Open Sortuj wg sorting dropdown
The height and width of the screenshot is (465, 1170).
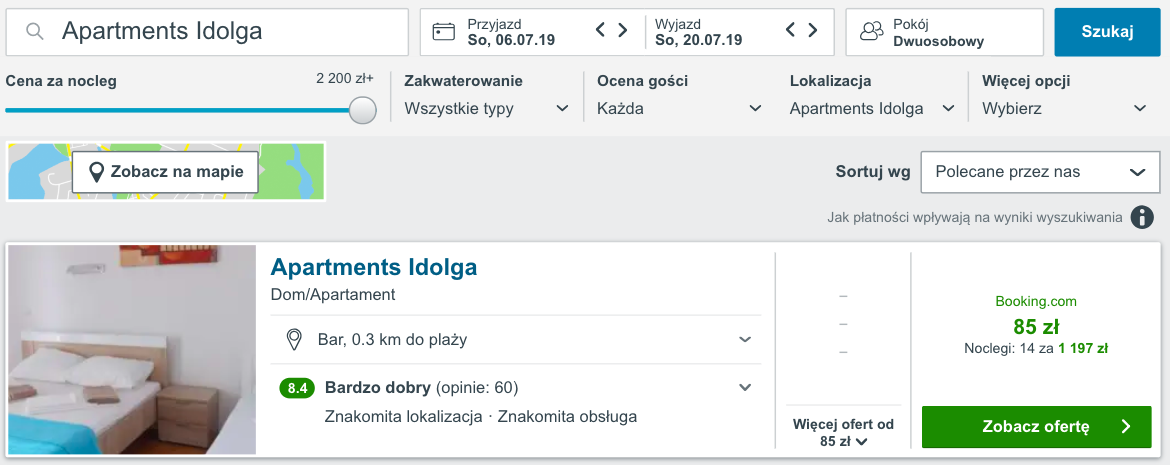(1039, 172)
